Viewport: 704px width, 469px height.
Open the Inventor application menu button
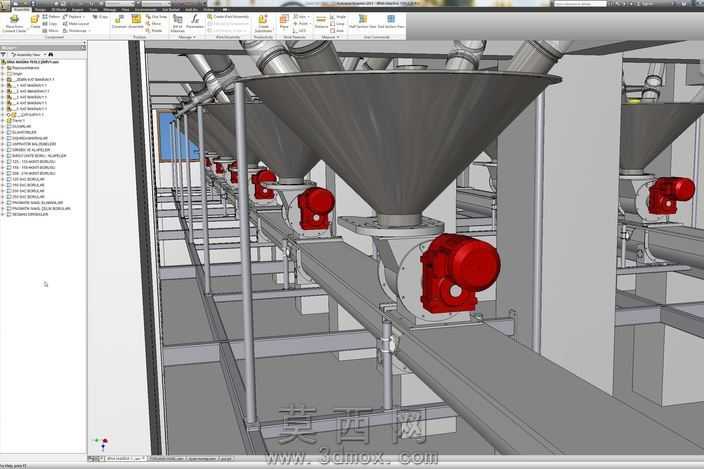coord(5,5)
